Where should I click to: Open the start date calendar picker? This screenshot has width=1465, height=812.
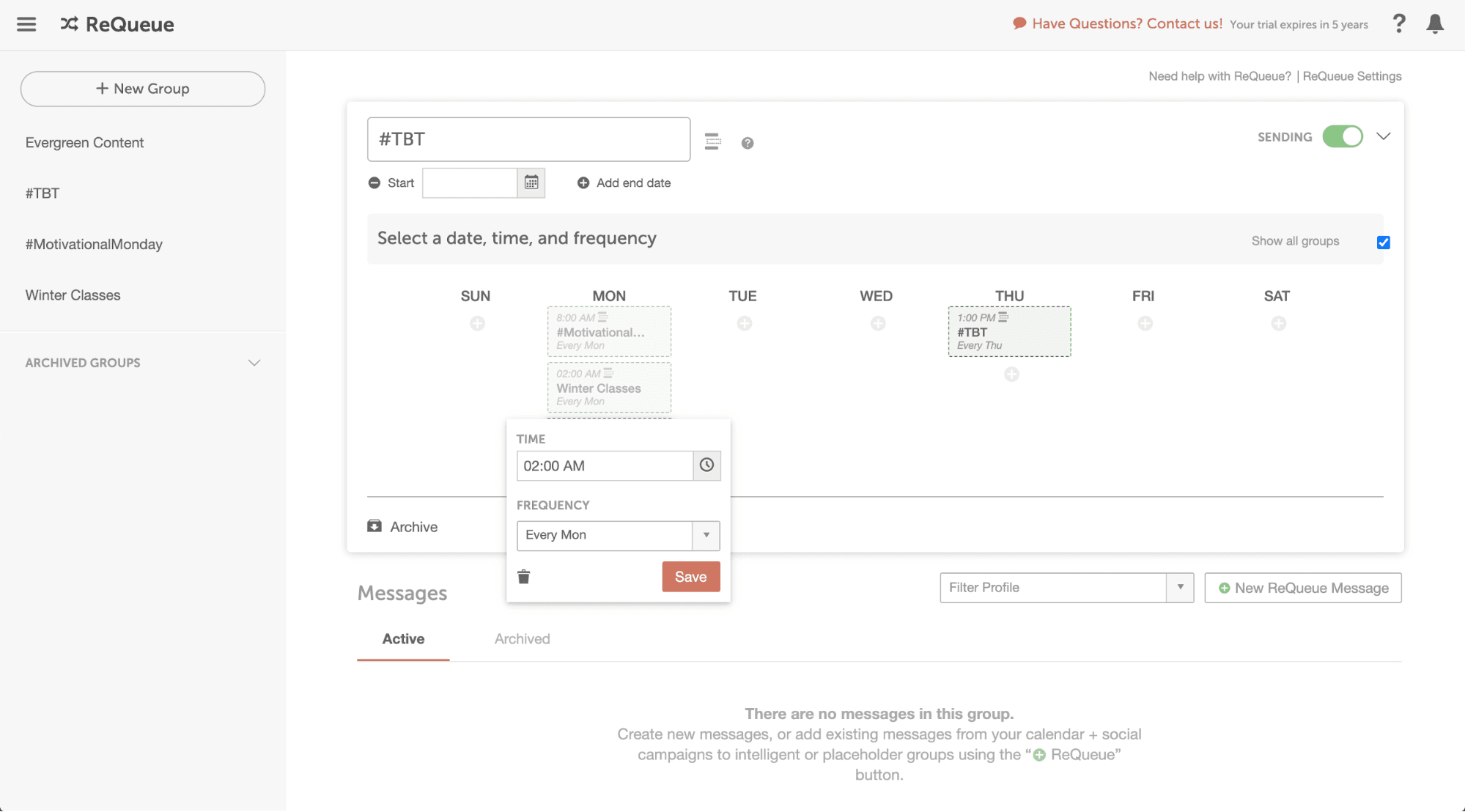click(531, 182)
